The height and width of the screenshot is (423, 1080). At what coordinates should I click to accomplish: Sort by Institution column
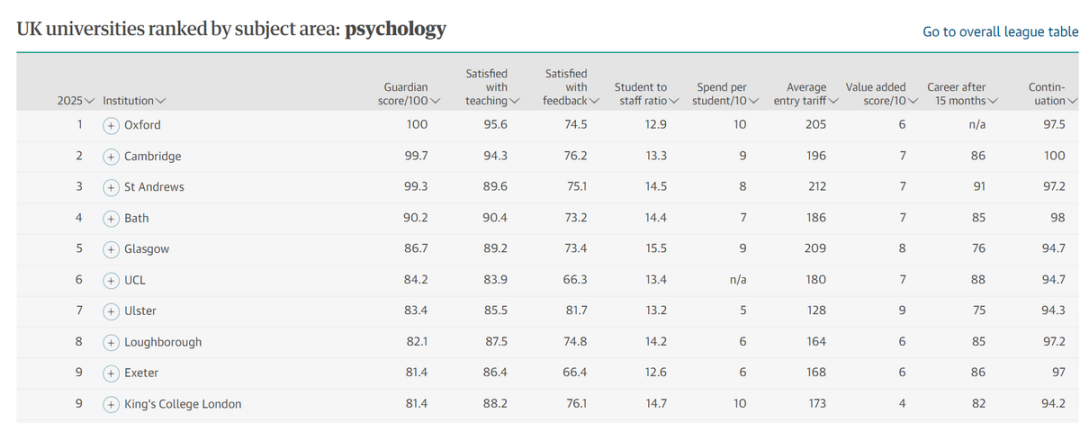click(134, 100)
